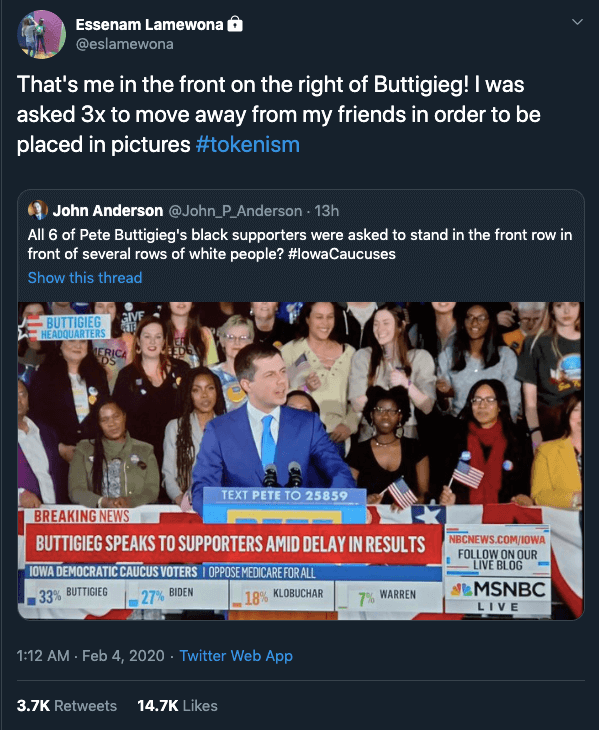This screenshot has width=599, height=730.
Task: Expand the tweet options chevron
Action: [577, 22]
